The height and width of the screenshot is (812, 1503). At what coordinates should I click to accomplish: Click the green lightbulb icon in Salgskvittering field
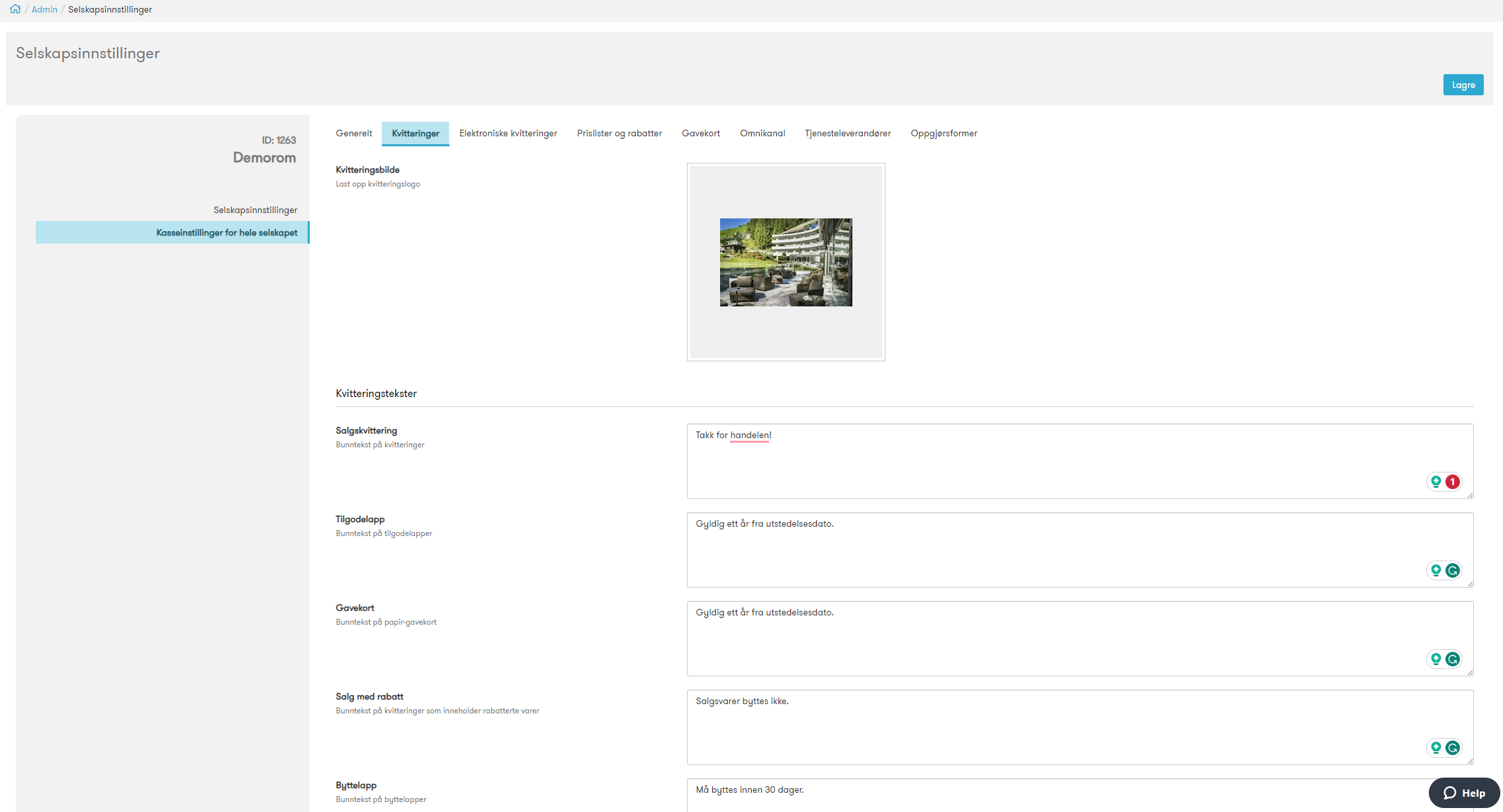click(x=1435, y=482)
